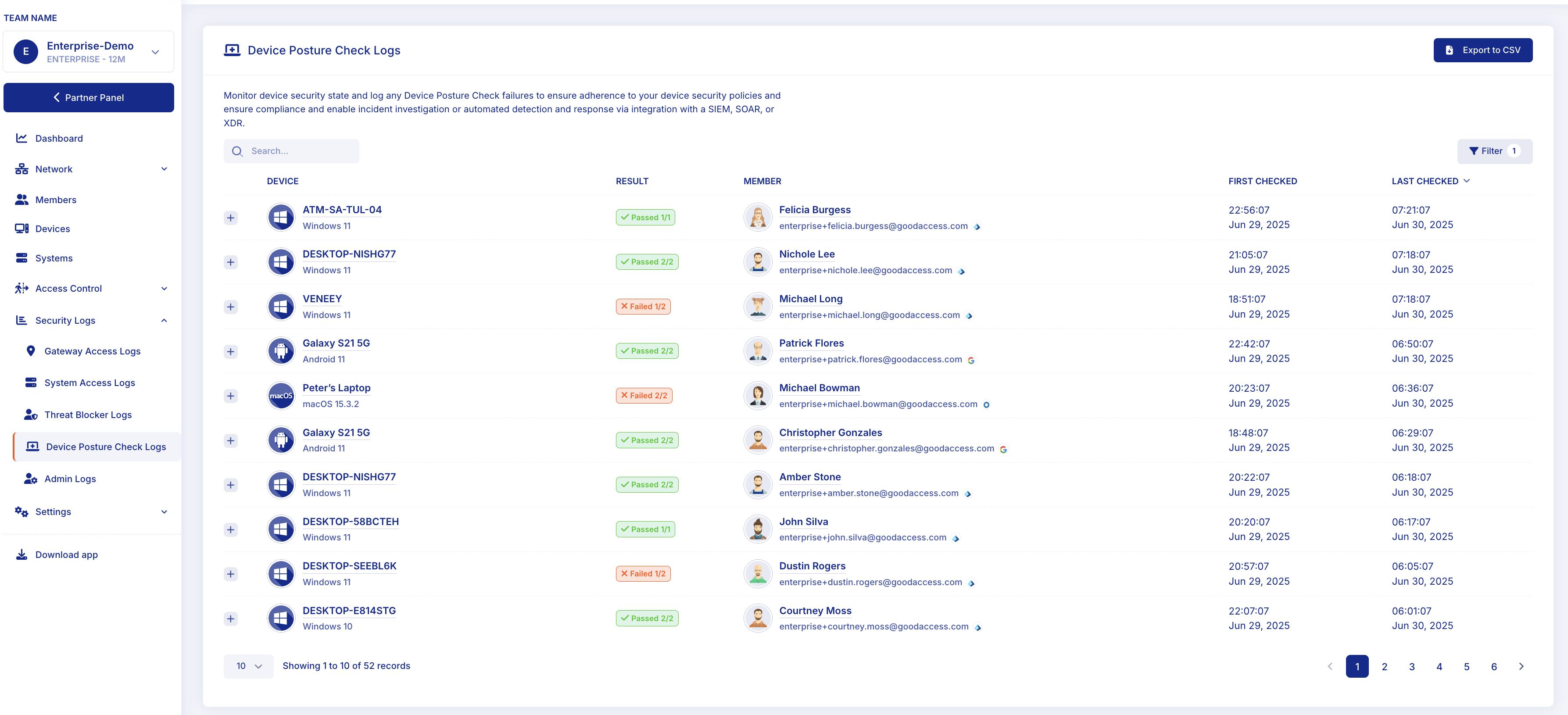Click the Android icon for Patrick Flores's Galaxy S21

click(x=281, y=351)
